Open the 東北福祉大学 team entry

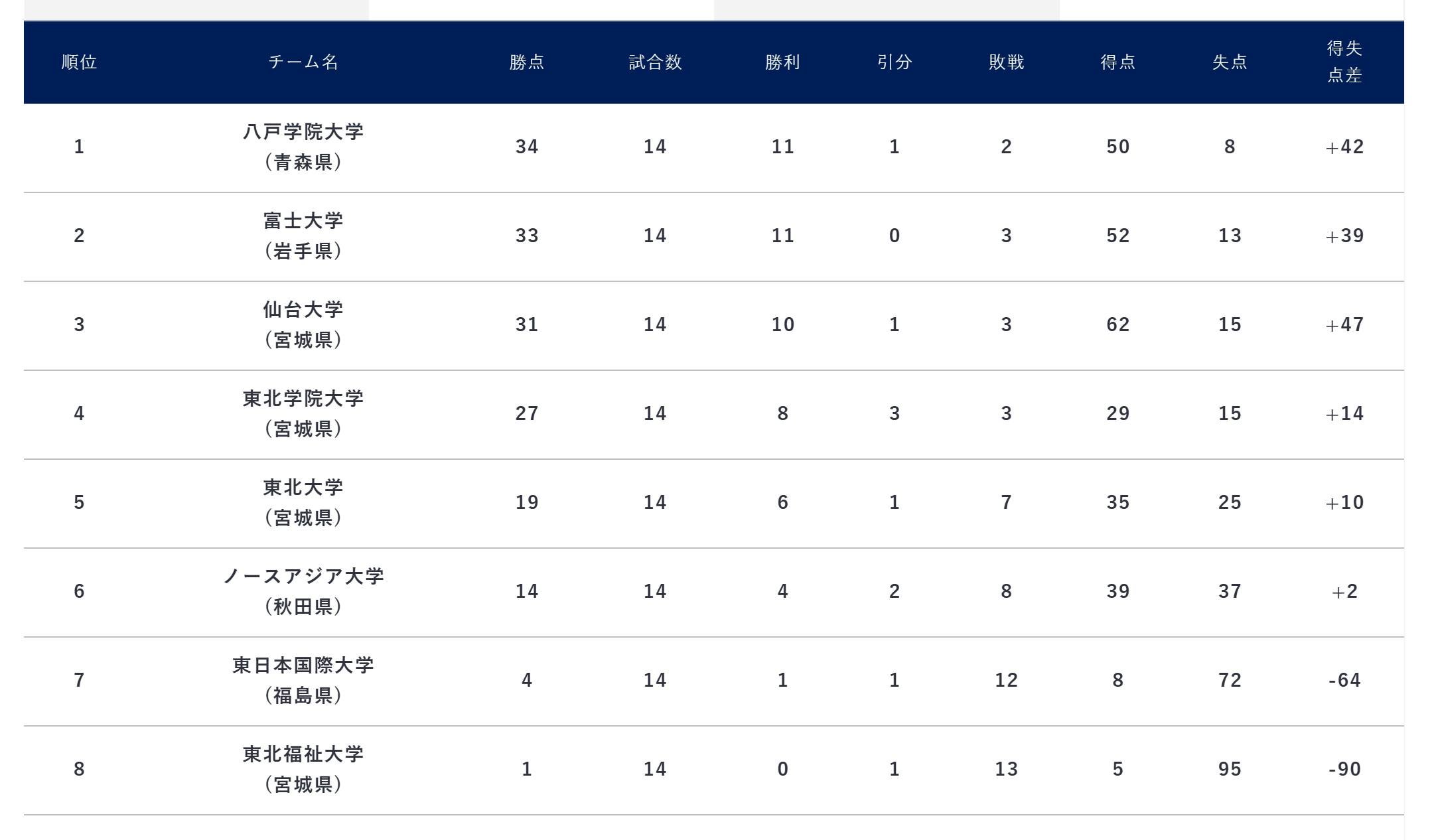pyautogui.click(x=303, y=754)
